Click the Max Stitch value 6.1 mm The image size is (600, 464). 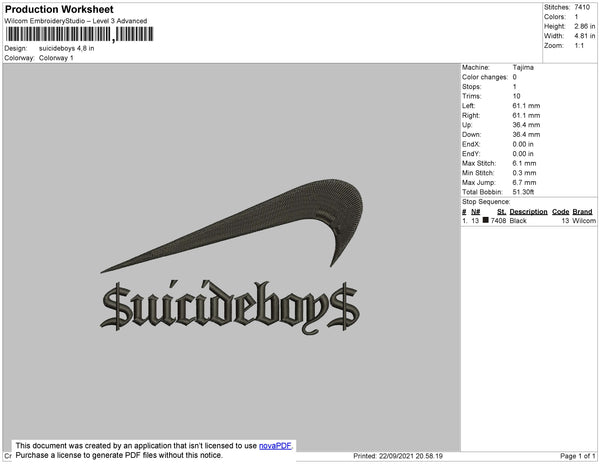click(525, 163)
